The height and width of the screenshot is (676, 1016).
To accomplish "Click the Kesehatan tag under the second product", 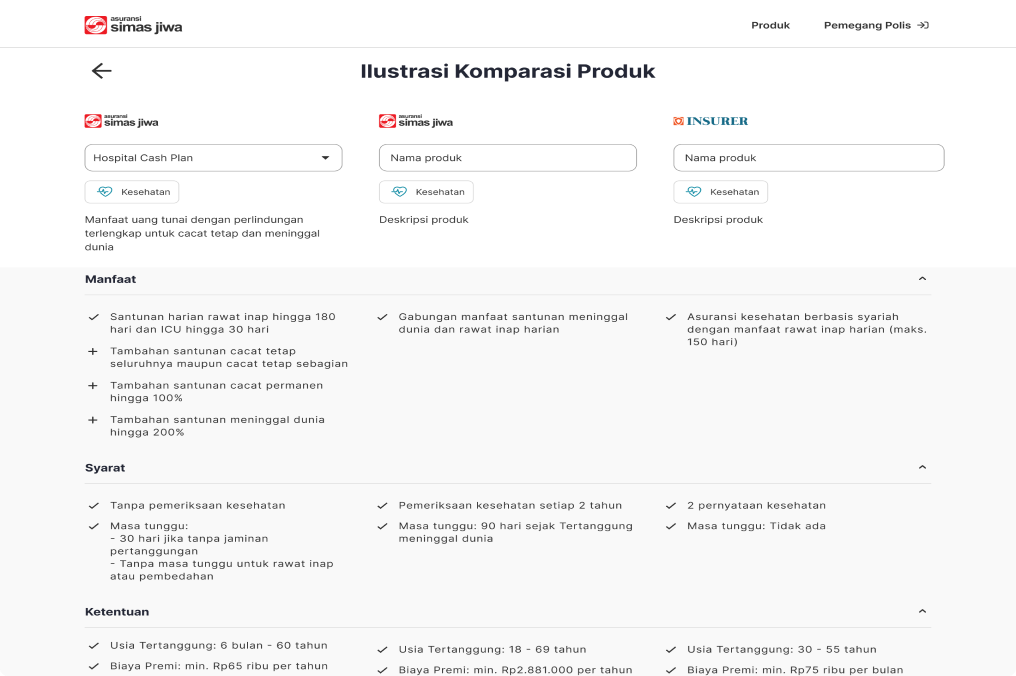I will [x=426, y=192].
